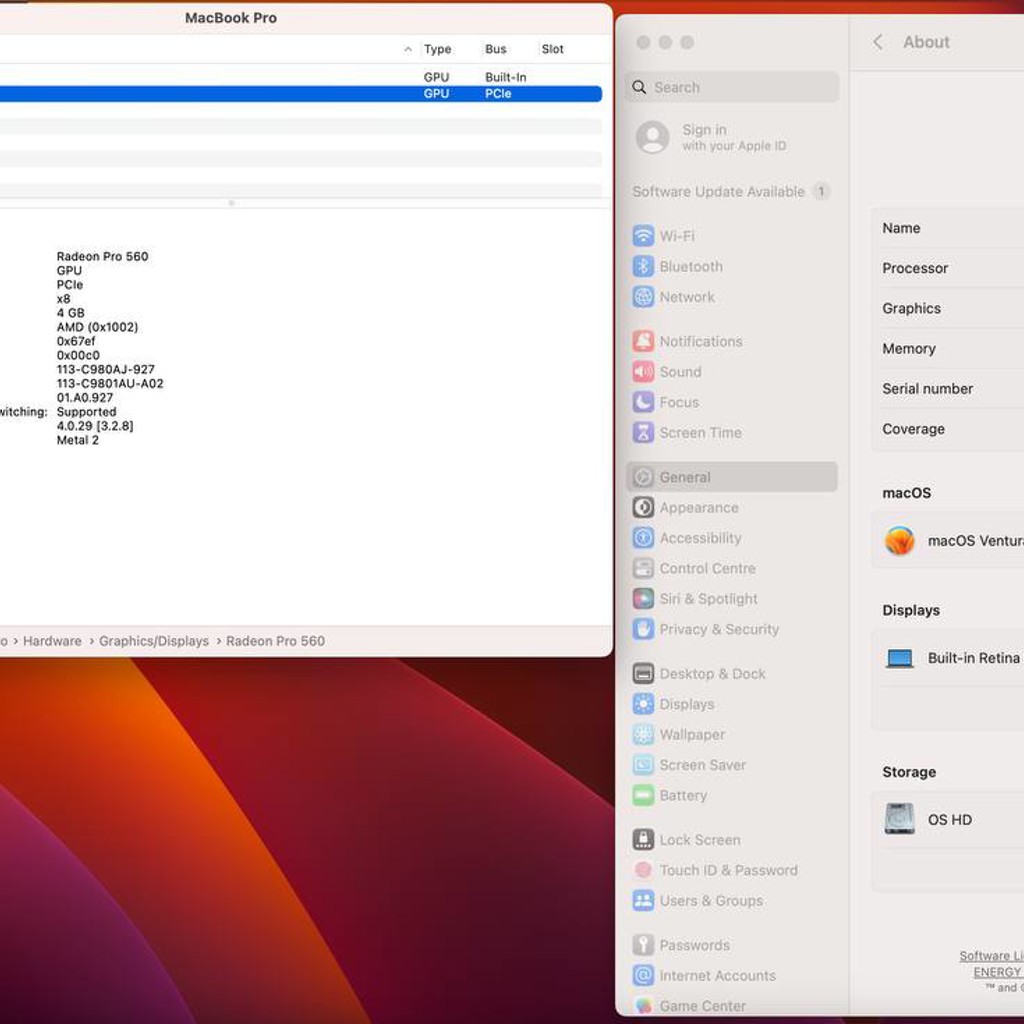Click the Serial number row in About

pos(948,389)
